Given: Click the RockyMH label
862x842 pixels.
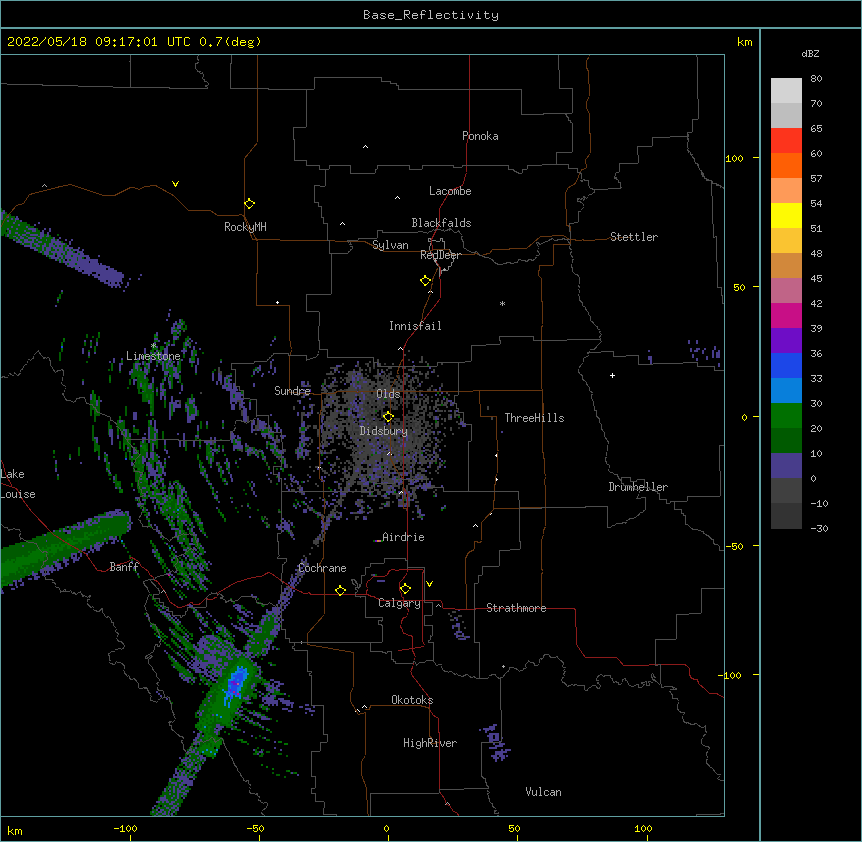Looking at the screenshot, I should (x=245, y=227).
